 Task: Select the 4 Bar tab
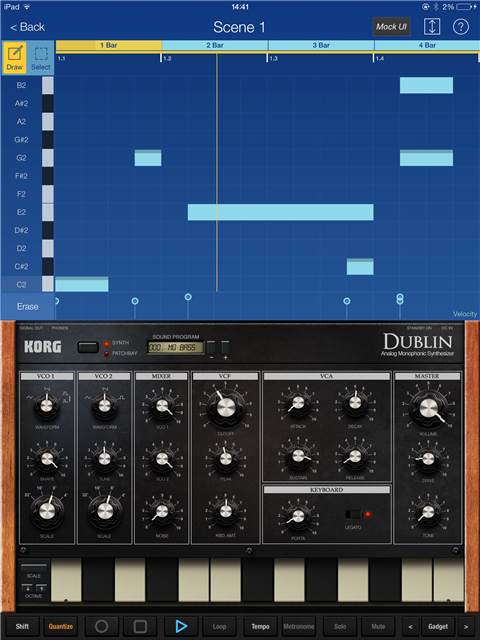pos(427,45)
